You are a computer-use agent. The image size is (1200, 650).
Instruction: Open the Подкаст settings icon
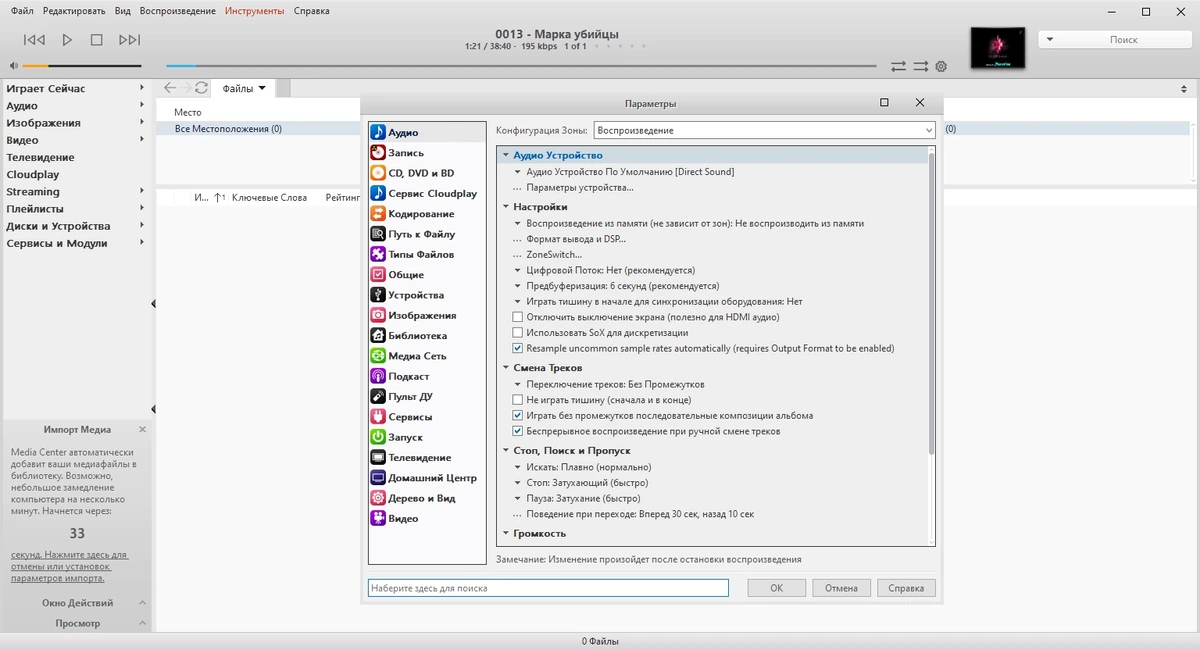[378, 376]
